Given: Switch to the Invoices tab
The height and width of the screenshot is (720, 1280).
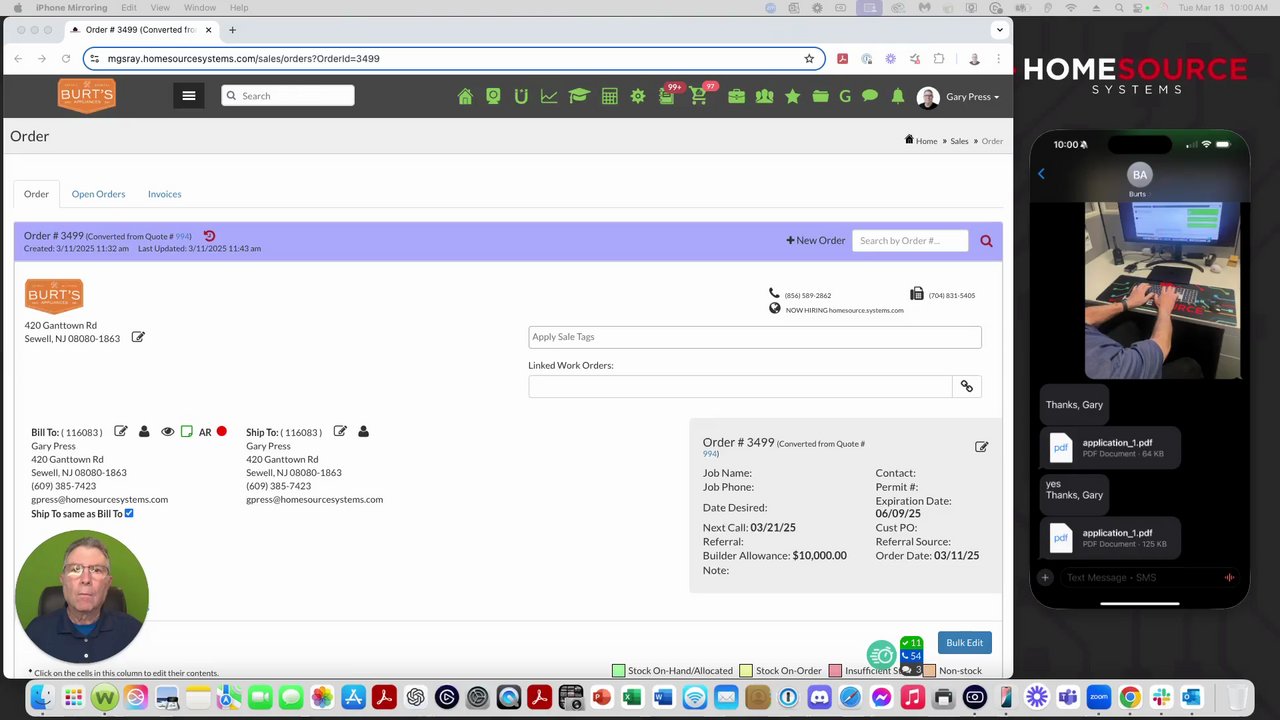Looking at the screenshot, I should click(x=164, y=194).
